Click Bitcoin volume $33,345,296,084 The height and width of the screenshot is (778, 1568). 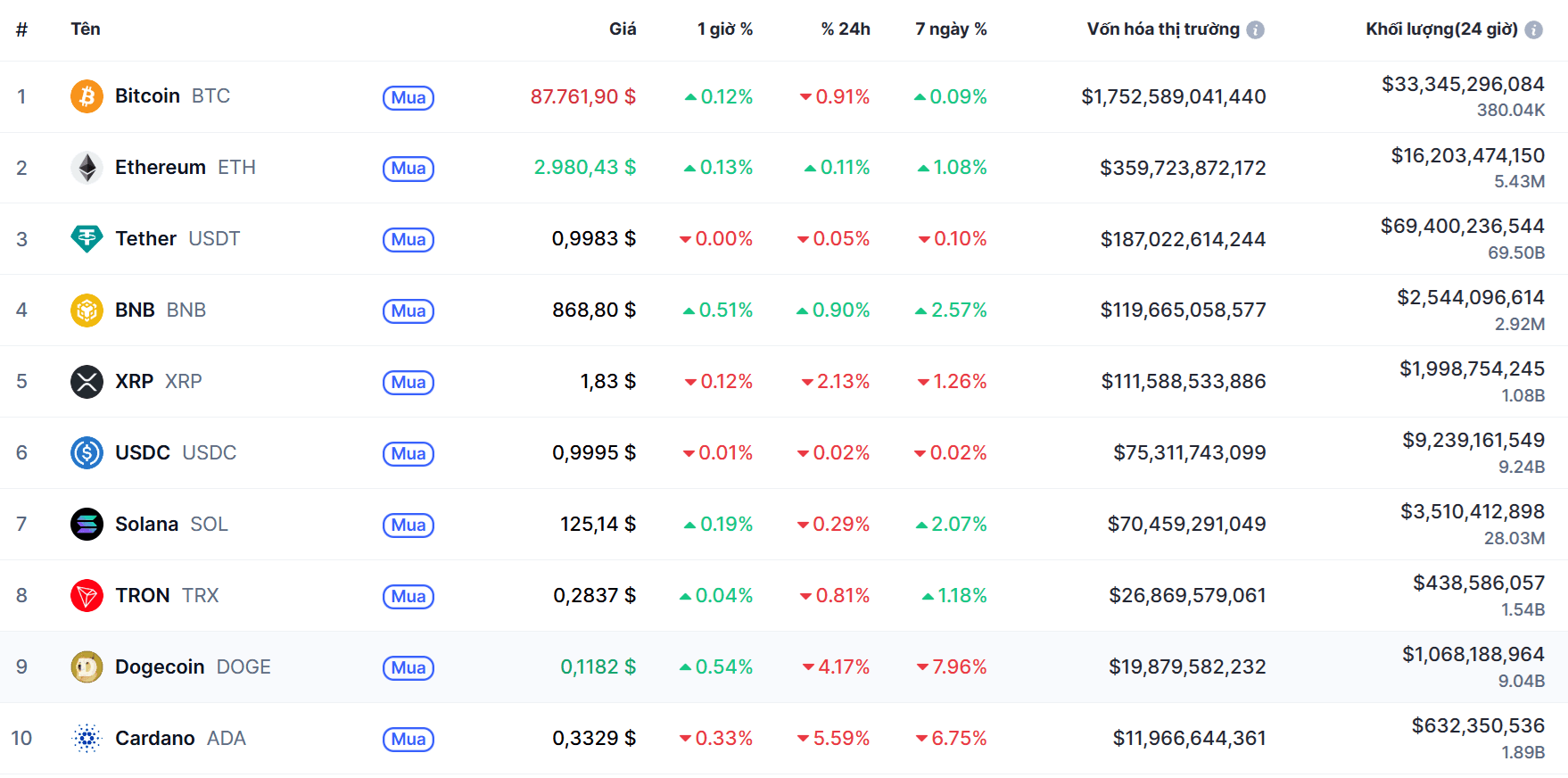coord(1463,85)
